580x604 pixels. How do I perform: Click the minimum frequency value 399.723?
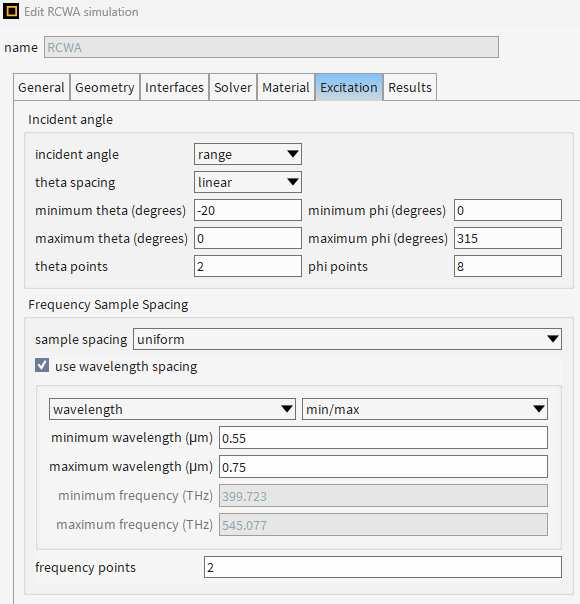[384, 496]
